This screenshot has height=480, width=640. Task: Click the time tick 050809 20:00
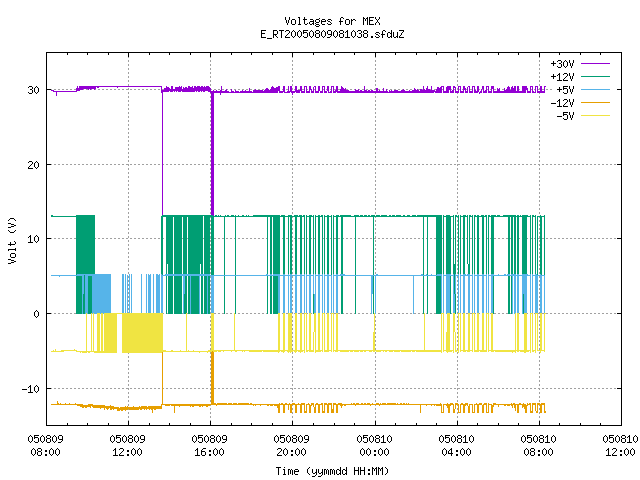pos(291,445)
